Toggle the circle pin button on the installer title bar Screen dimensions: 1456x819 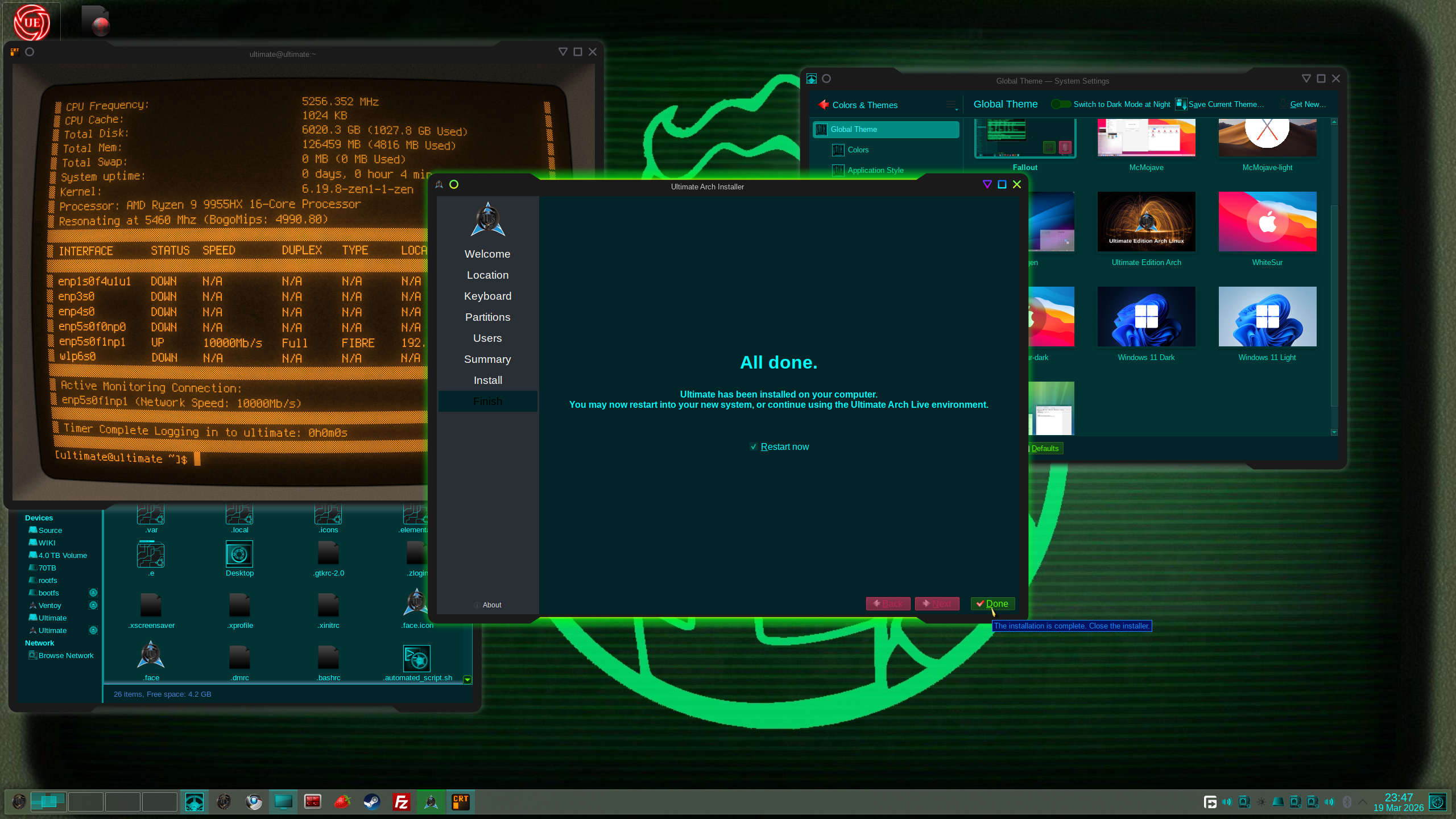(454, 184)
